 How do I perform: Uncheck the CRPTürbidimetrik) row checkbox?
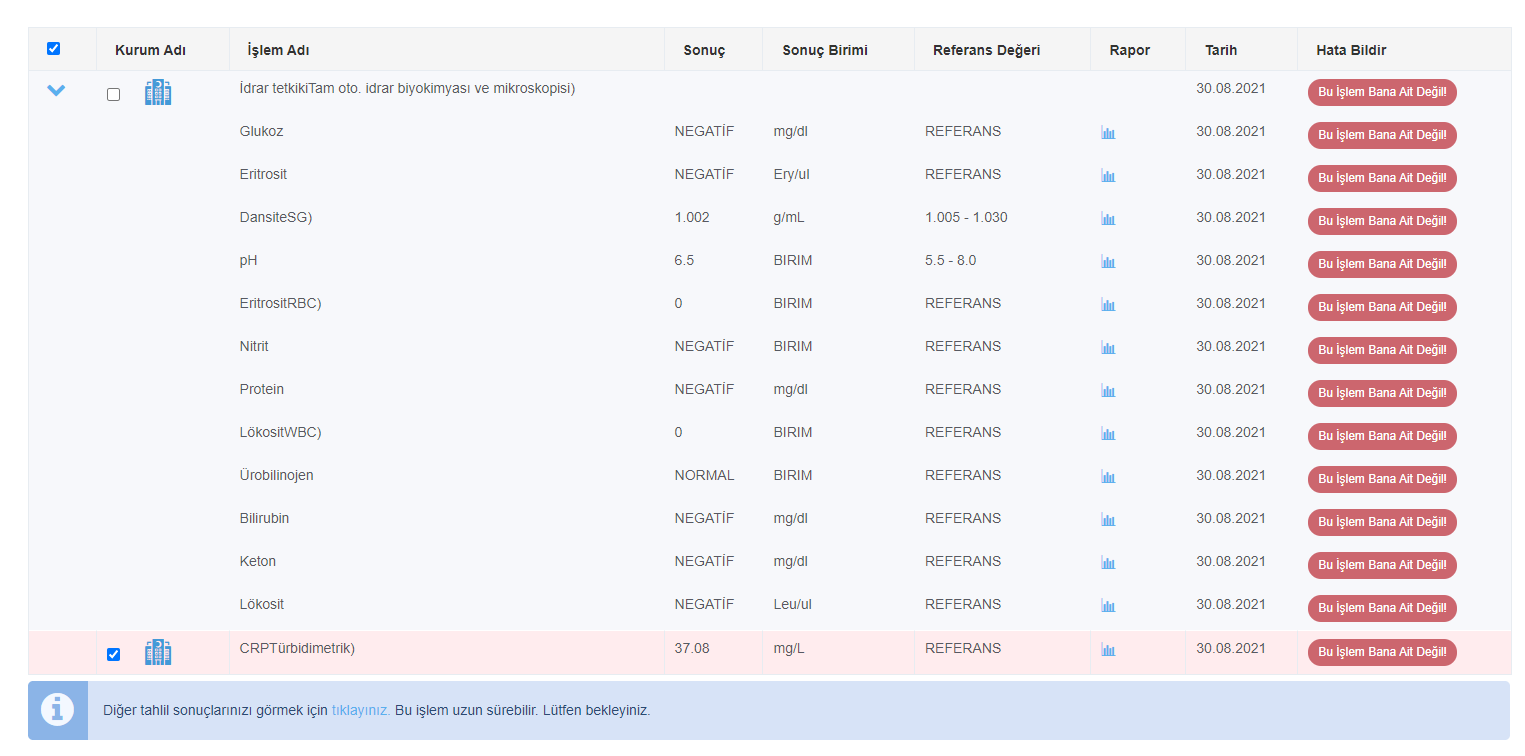click(113, 654)
